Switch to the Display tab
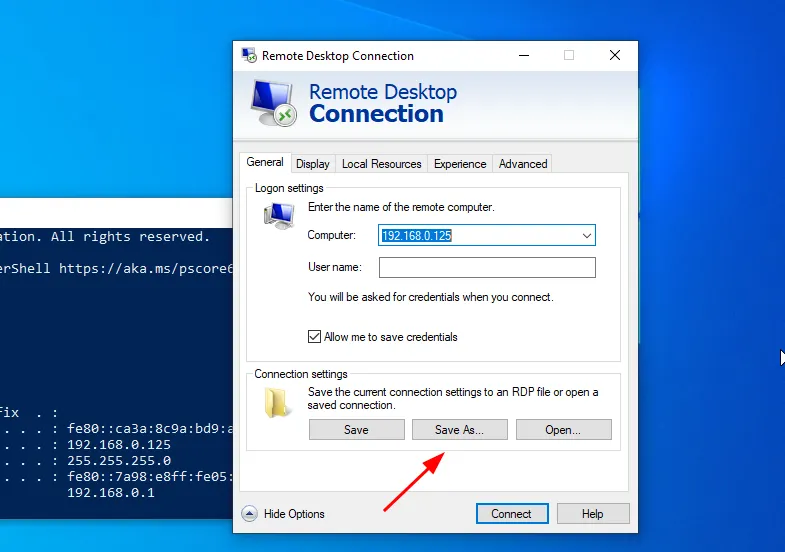785x552 pixels. [313, 164]
